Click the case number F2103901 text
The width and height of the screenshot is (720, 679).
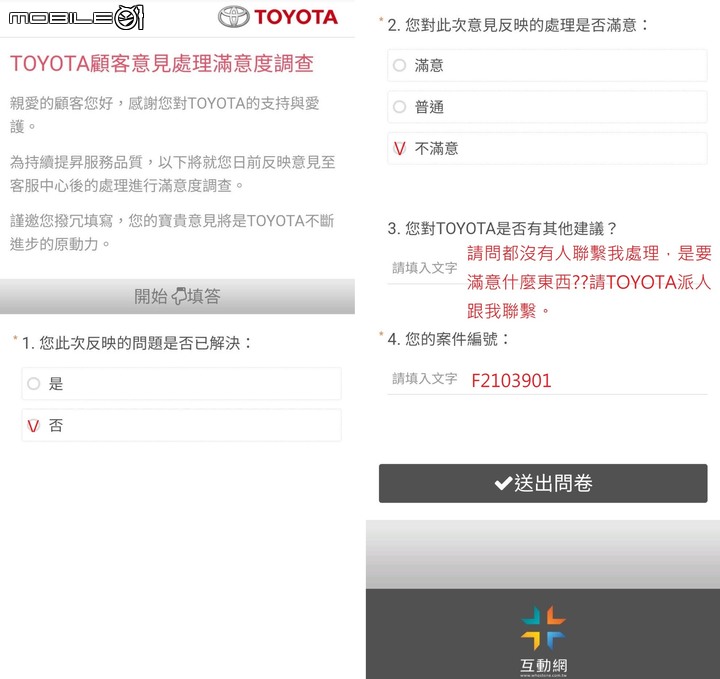point(511,381)
